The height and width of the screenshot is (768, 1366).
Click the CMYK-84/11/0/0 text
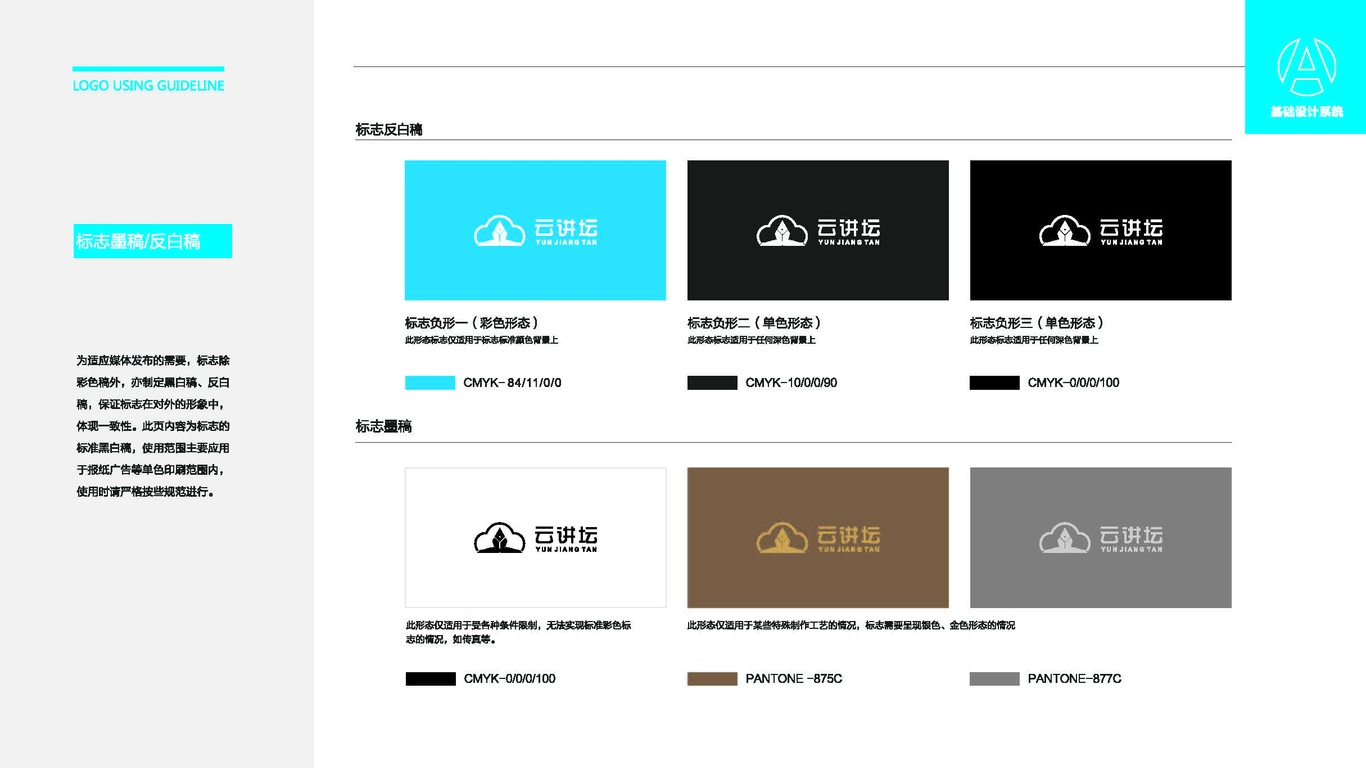coord(512,383)
